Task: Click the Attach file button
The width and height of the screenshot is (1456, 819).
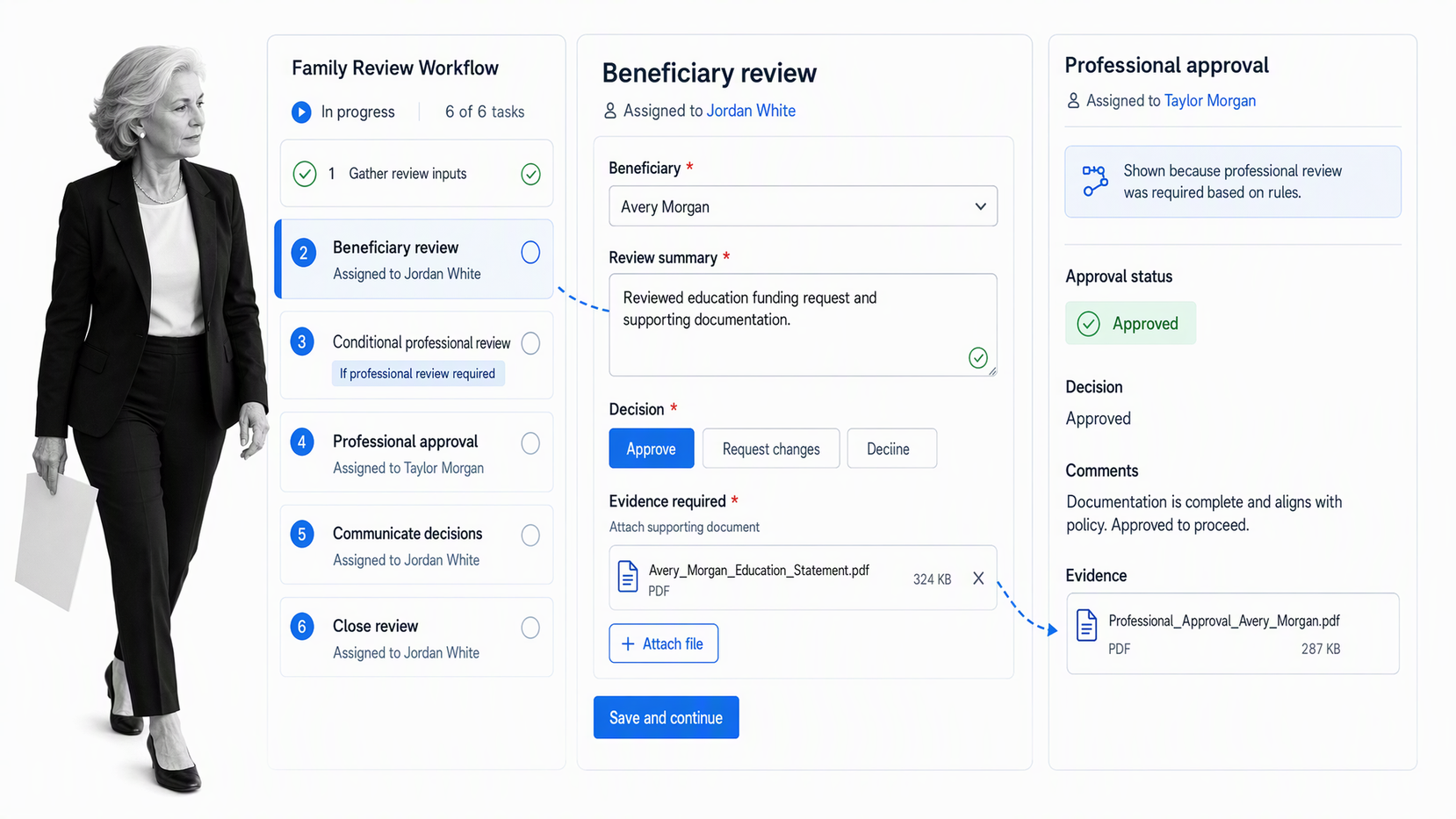Action: 664,643
